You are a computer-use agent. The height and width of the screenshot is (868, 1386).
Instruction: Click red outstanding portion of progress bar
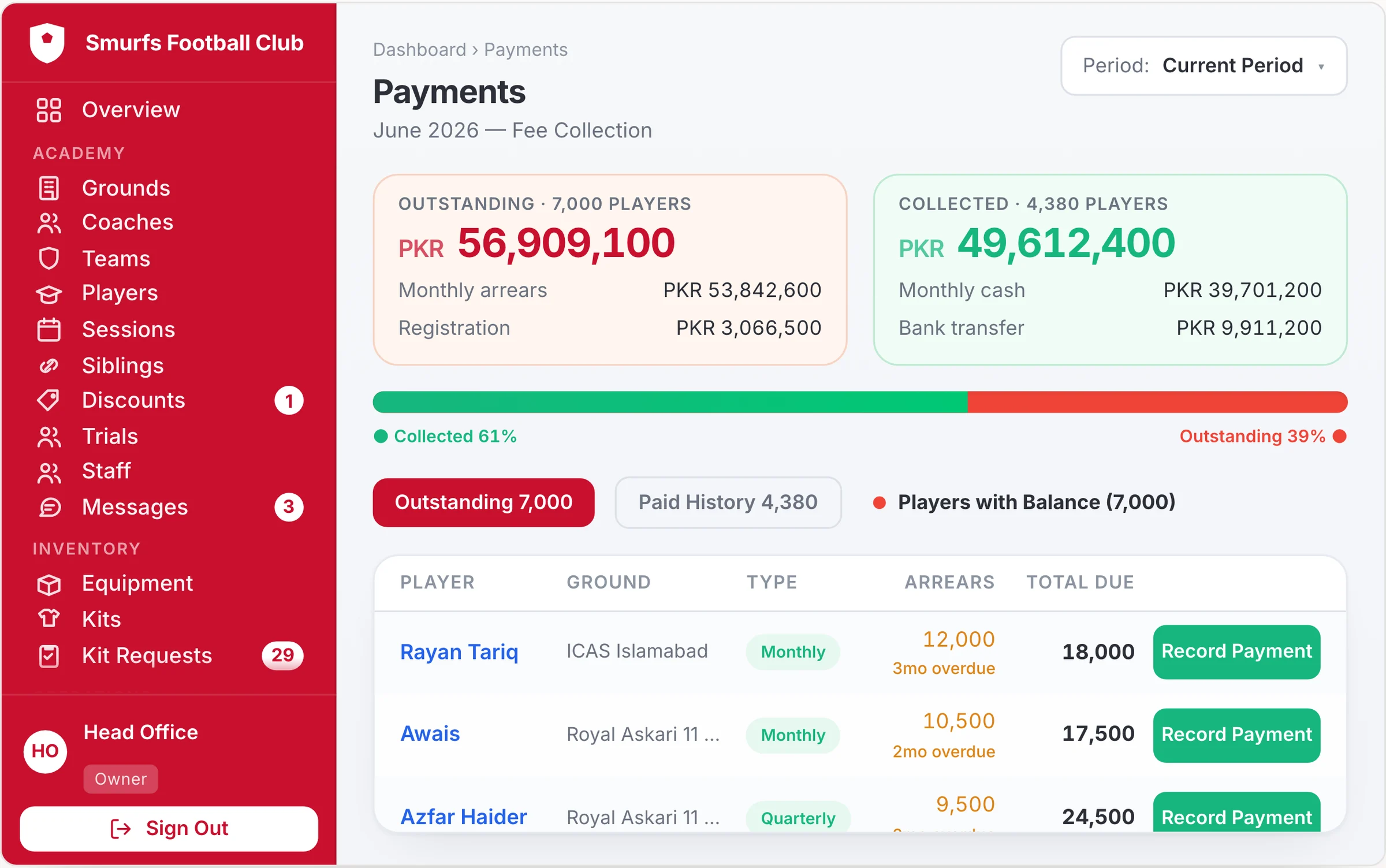tap(1157, 402)
